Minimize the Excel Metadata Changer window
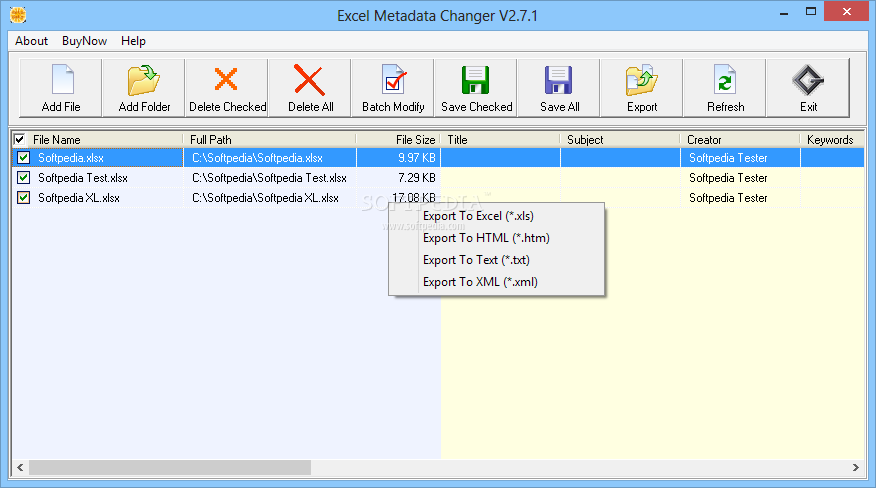The image size is (876, 488). click(x=784, y=12)
